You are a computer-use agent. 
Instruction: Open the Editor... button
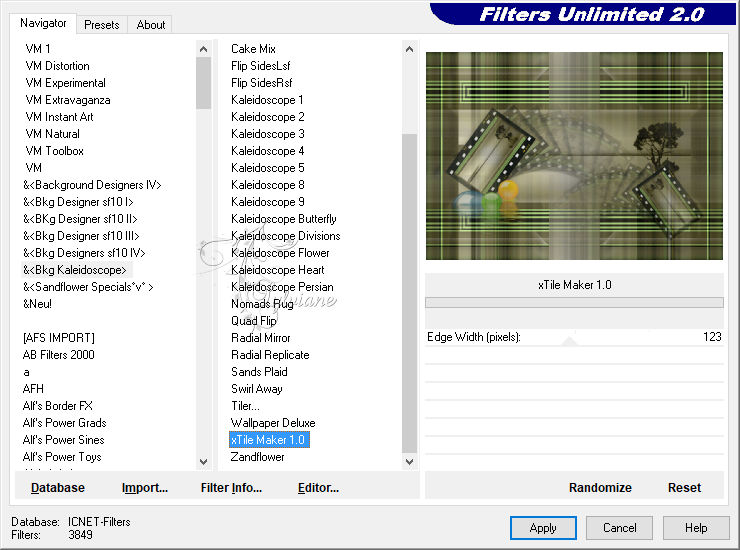point(318,488)
